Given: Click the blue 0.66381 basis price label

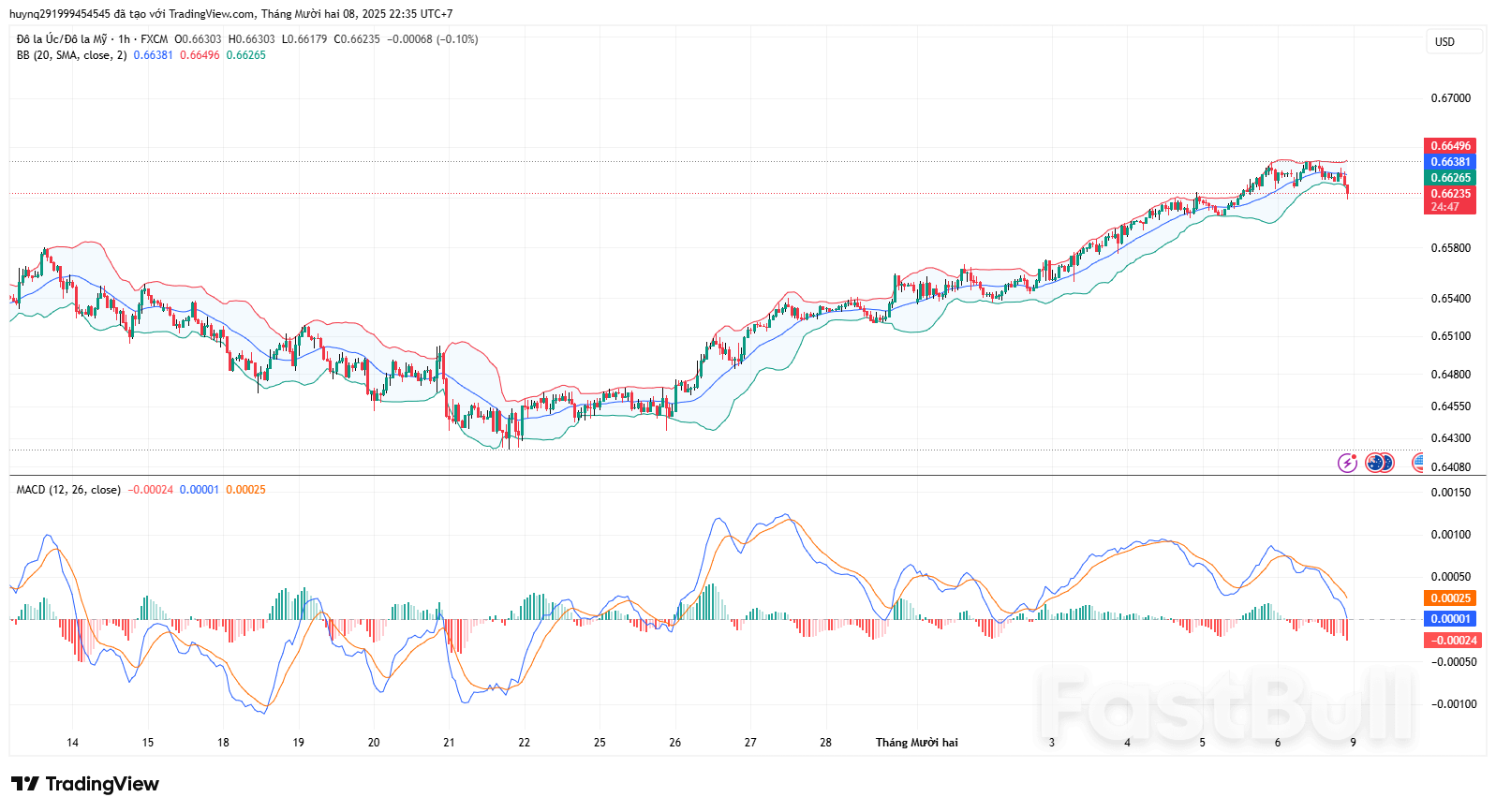Looking at the screenshot, I should [x=1449, y=162].
